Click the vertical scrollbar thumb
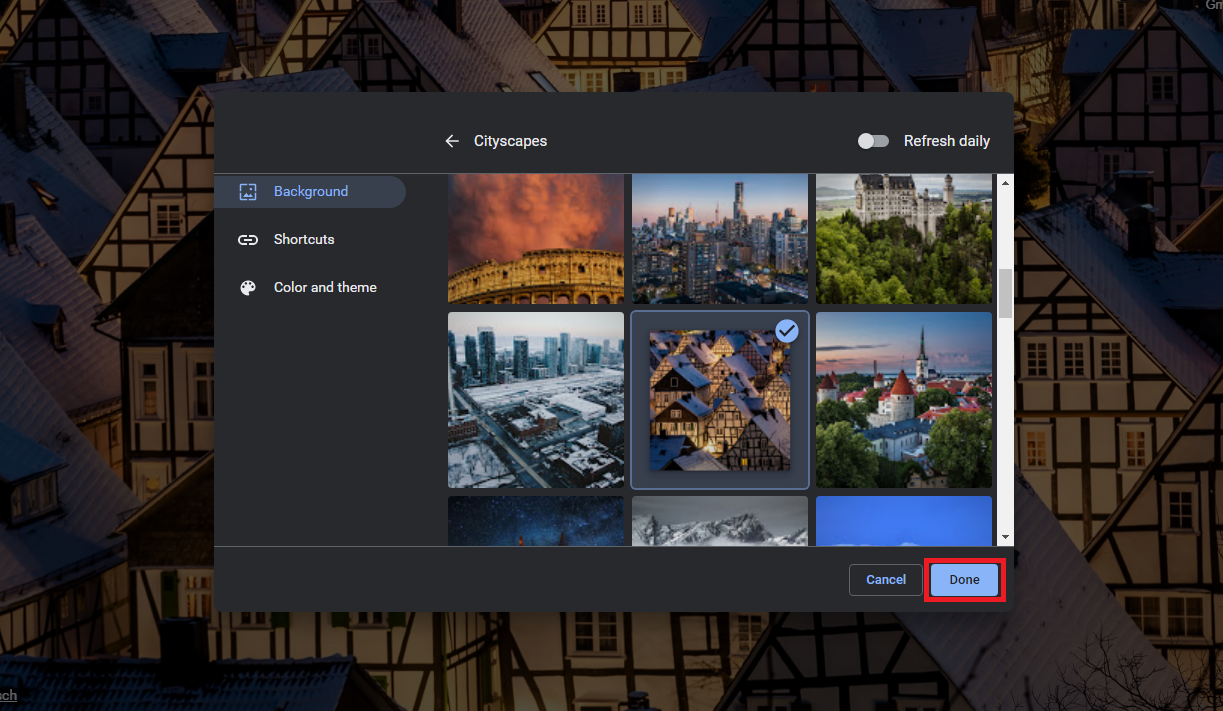Image resolution: width=1223 pixels, height=711 pixels. (1006, 294)
